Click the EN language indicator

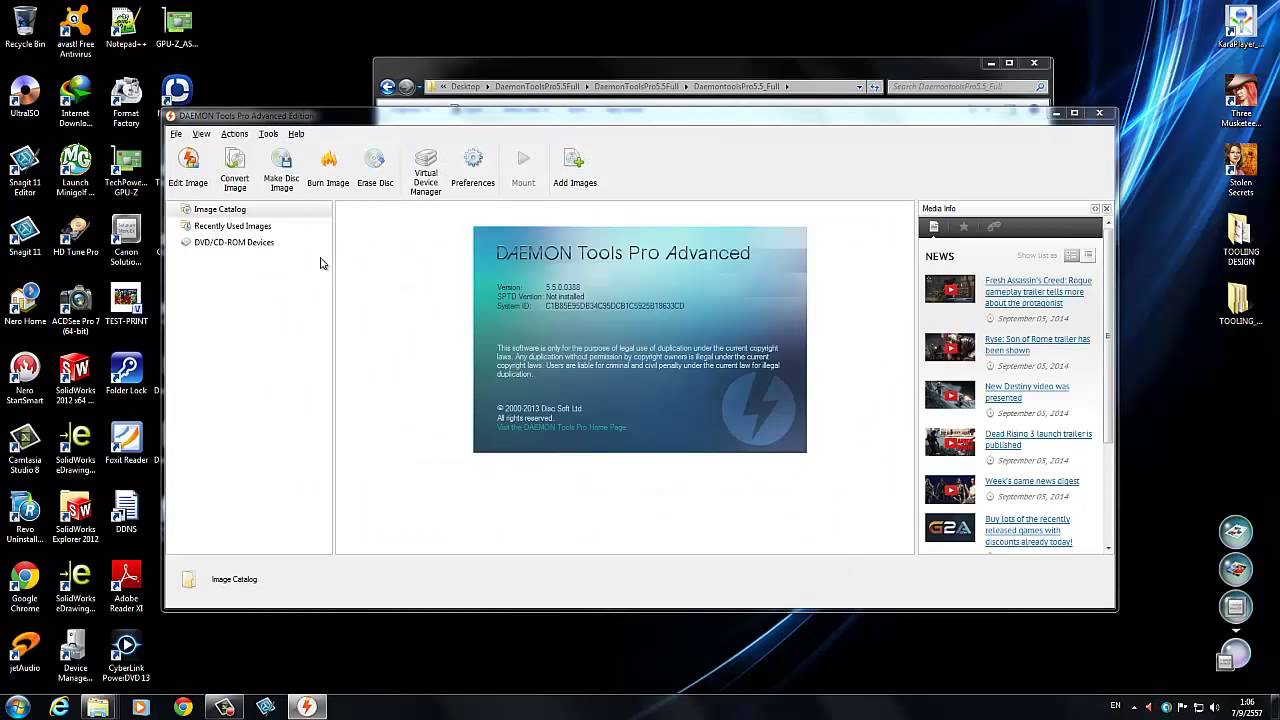click(x=1116, y=706)
